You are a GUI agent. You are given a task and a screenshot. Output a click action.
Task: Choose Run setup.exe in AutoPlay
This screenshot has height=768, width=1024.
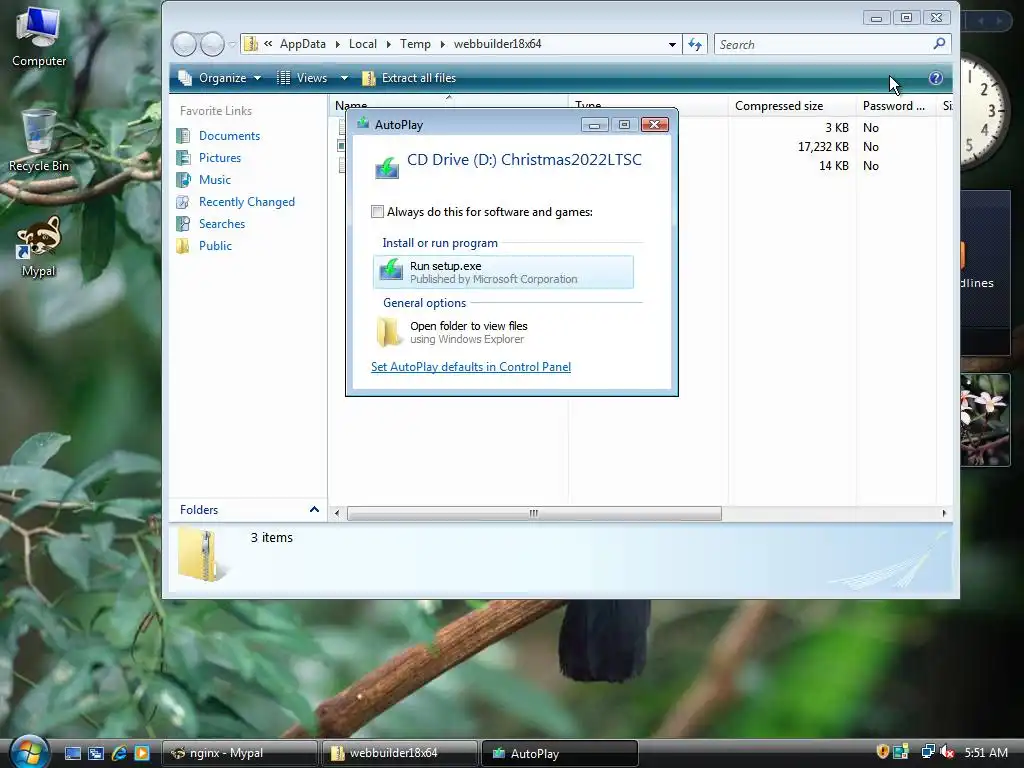(x=503, y=272)
